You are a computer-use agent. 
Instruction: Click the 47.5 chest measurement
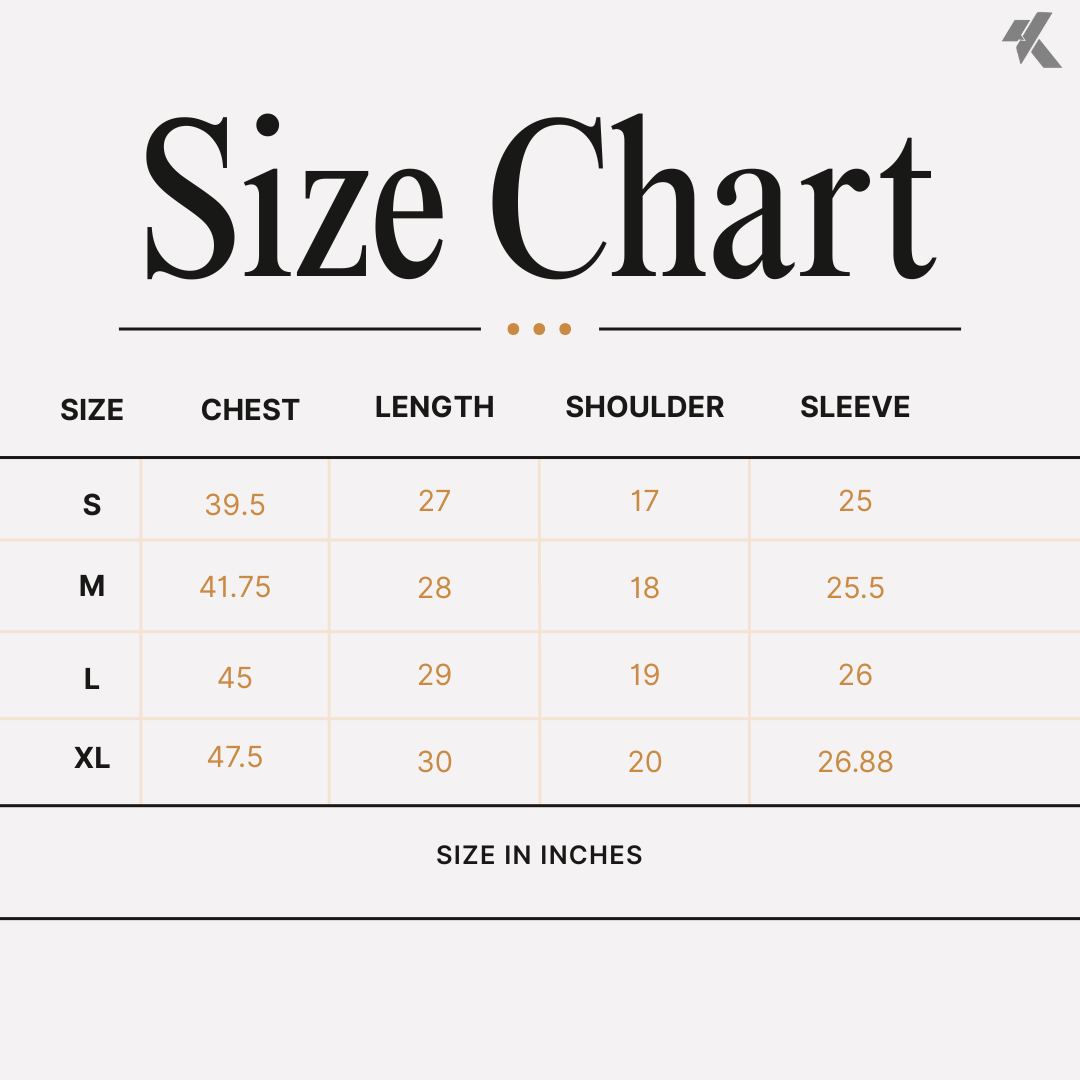coord(235,757)
